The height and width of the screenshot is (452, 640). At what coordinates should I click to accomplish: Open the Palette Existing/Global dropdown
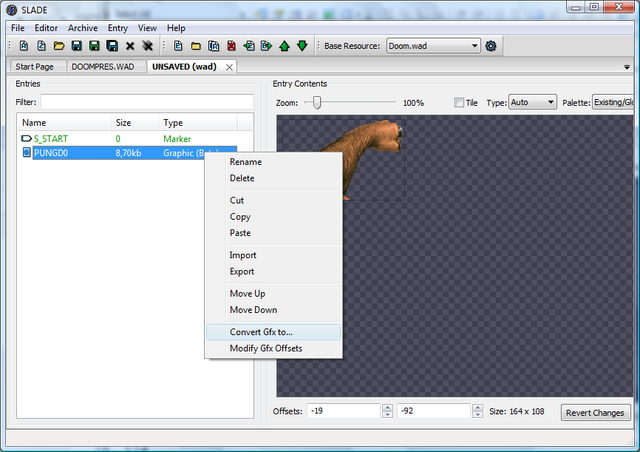tap(613, 102)
